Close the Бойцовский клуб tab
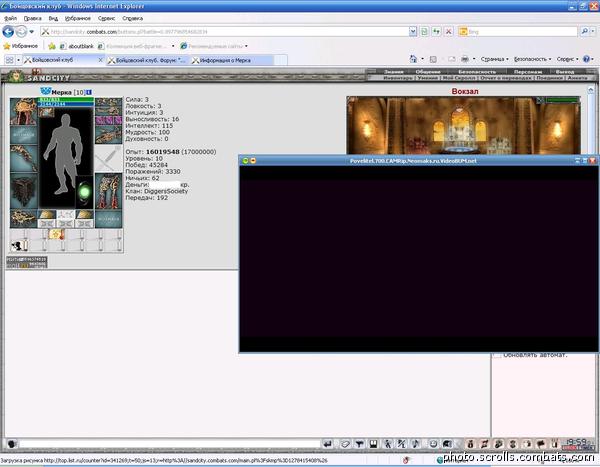 (101, 60)
